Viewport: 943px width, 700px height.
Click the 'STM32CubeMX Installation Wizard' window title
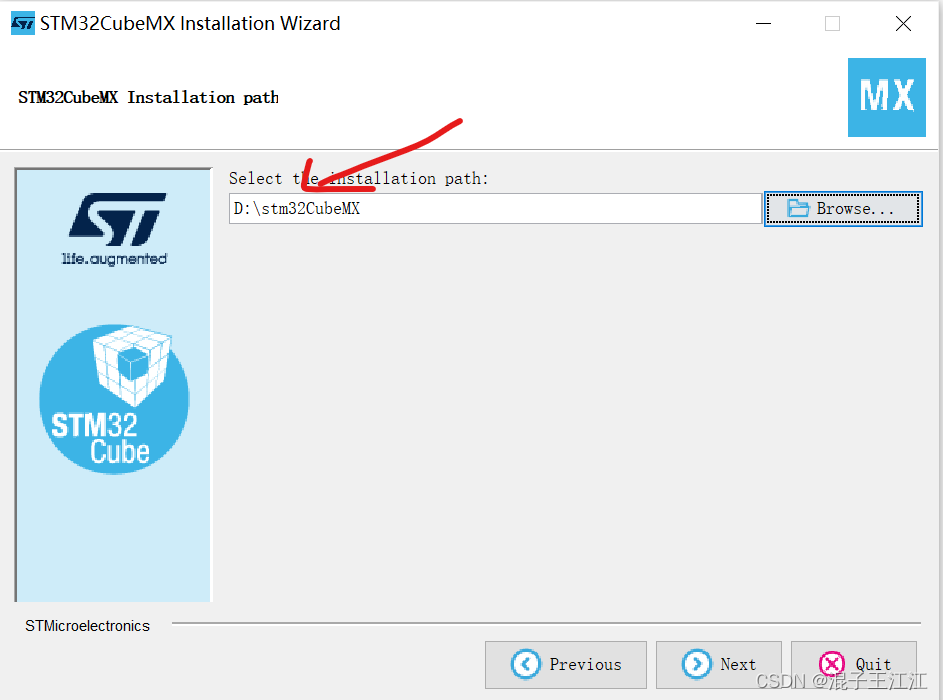tap(190, 23)
